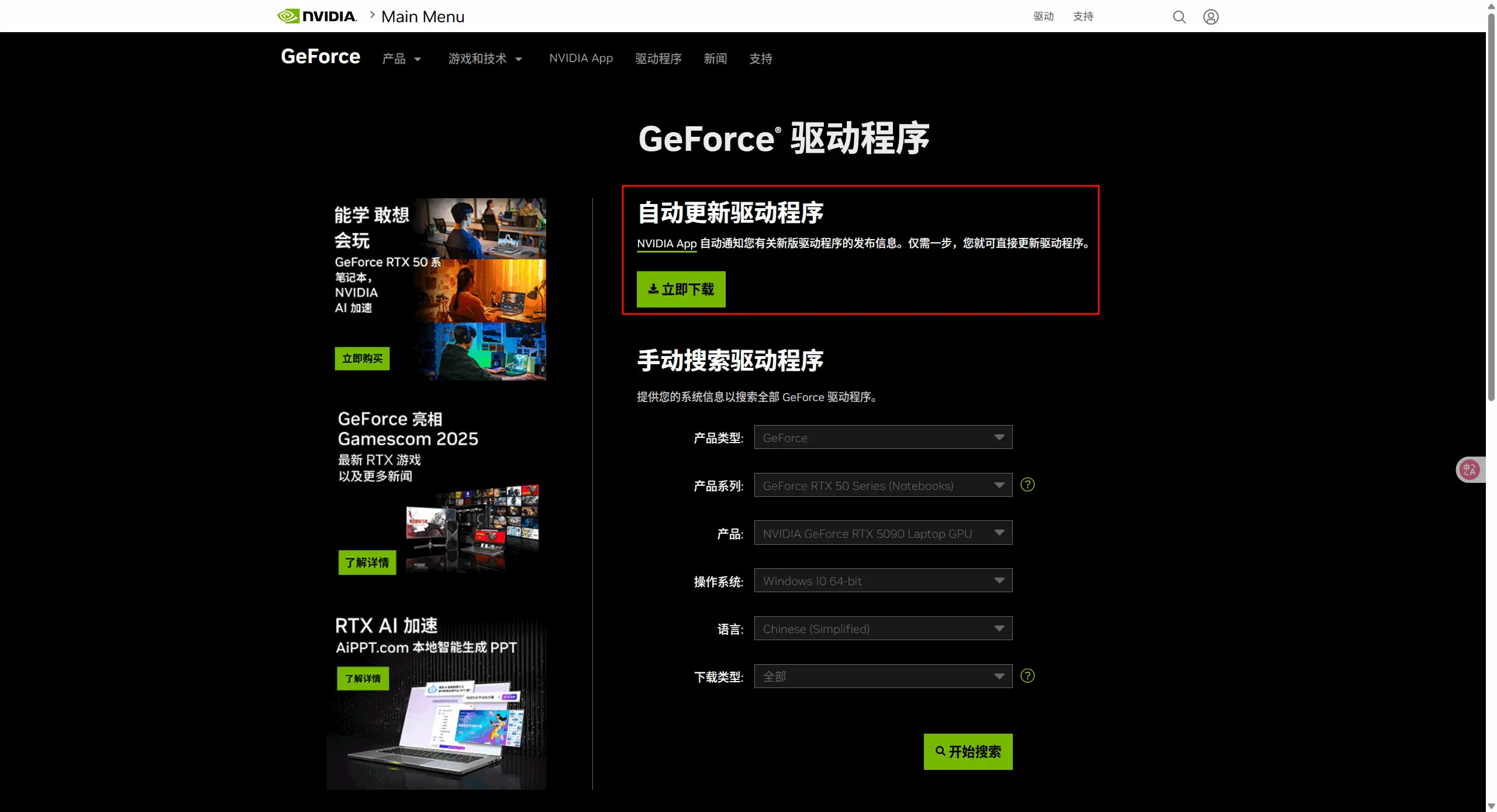The width and height of the screenshot is (1497, 812).
Task: Open 产品 dropdown RTX 5090 Laptop GPU
Action: [883, 533]
